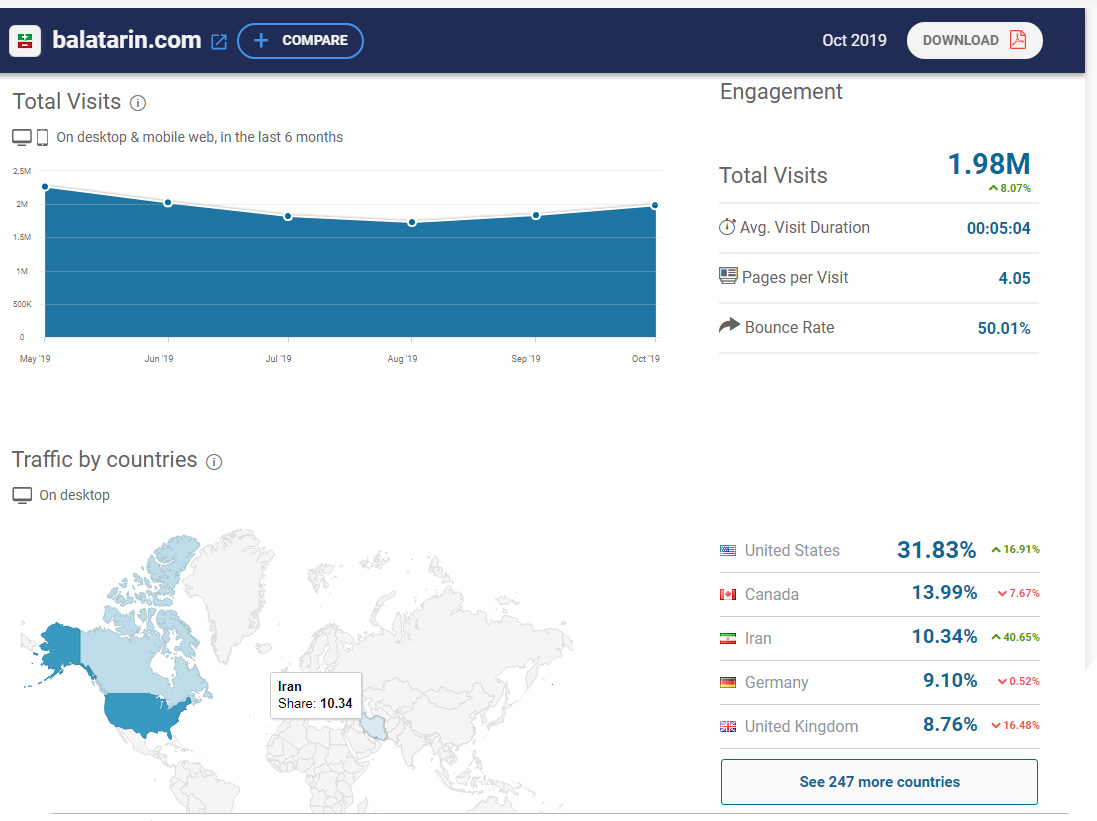This screenshot has width=1097, height=821.
Task: Click the Iran flag icon
Action: point(728,638)
